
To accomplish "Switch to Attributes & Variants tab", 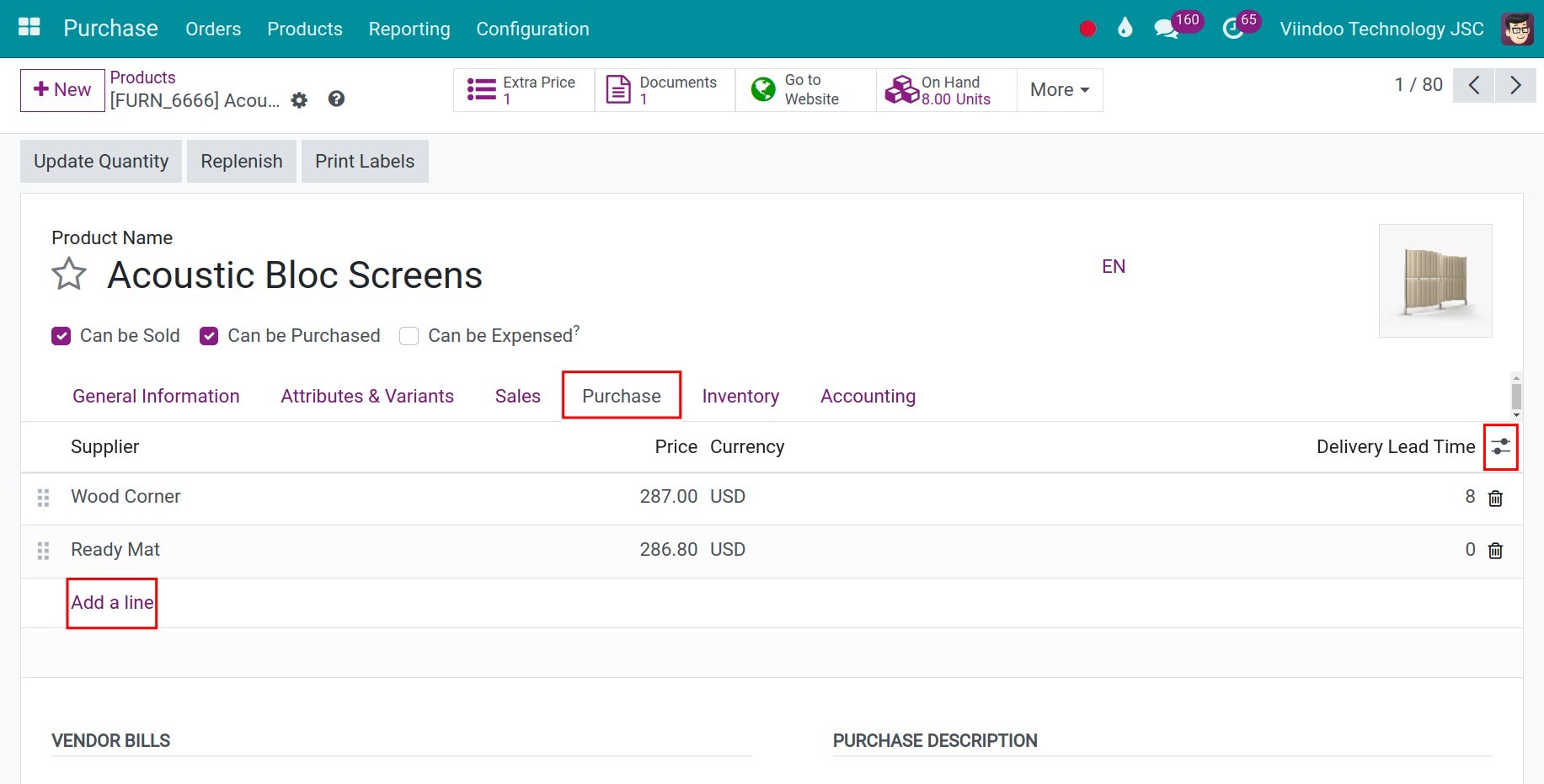I will (x=367, y=396).
